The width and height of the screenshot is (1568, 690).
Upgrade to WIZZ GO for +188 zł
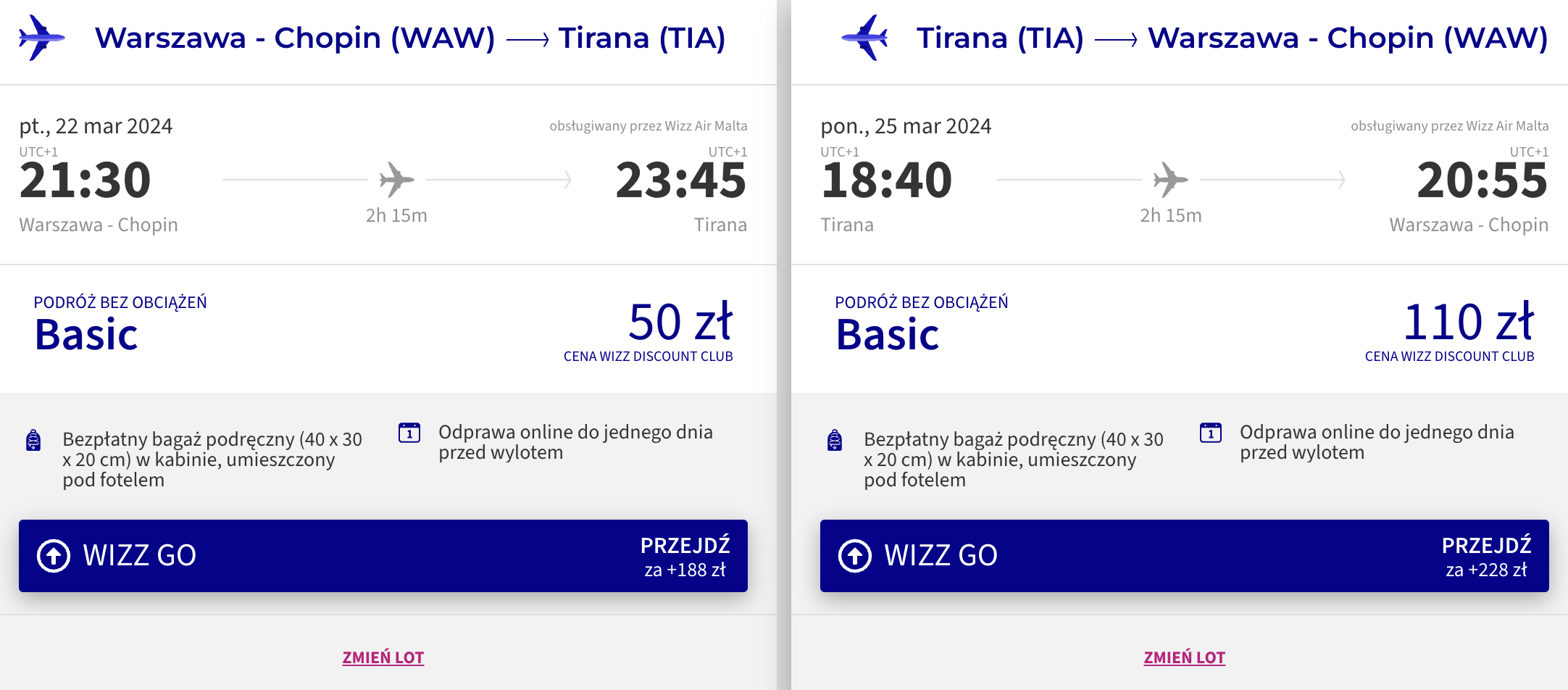tap(383, 556)
